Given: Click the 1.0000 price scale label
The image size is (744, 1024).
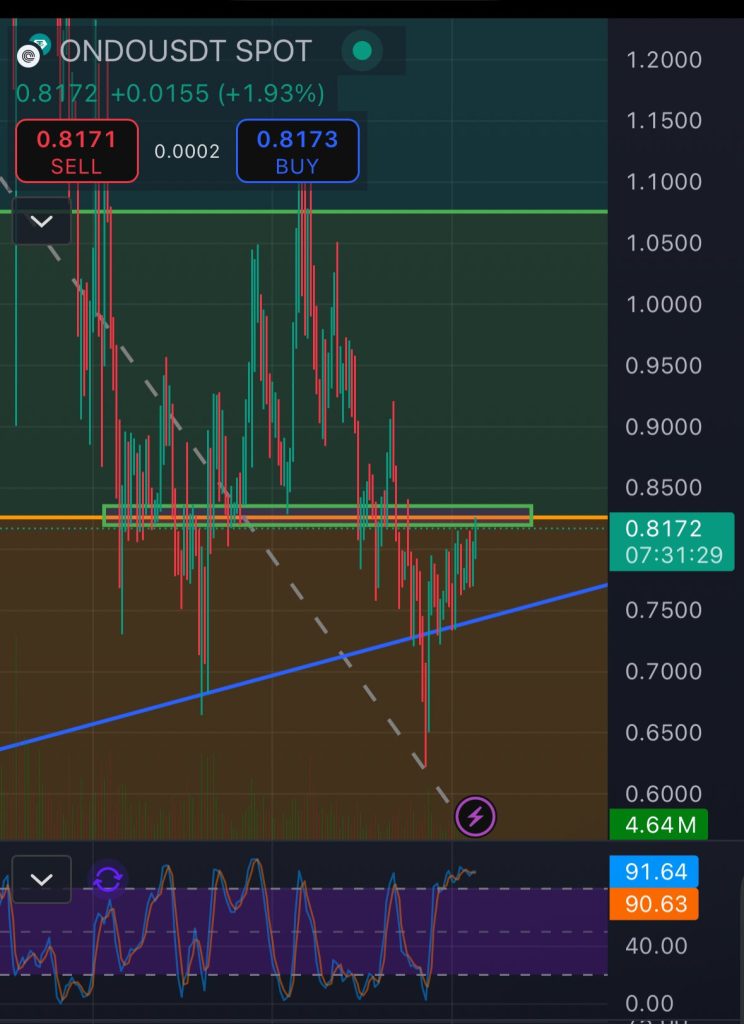Looking at the screenshot, I should pos(664,304).
